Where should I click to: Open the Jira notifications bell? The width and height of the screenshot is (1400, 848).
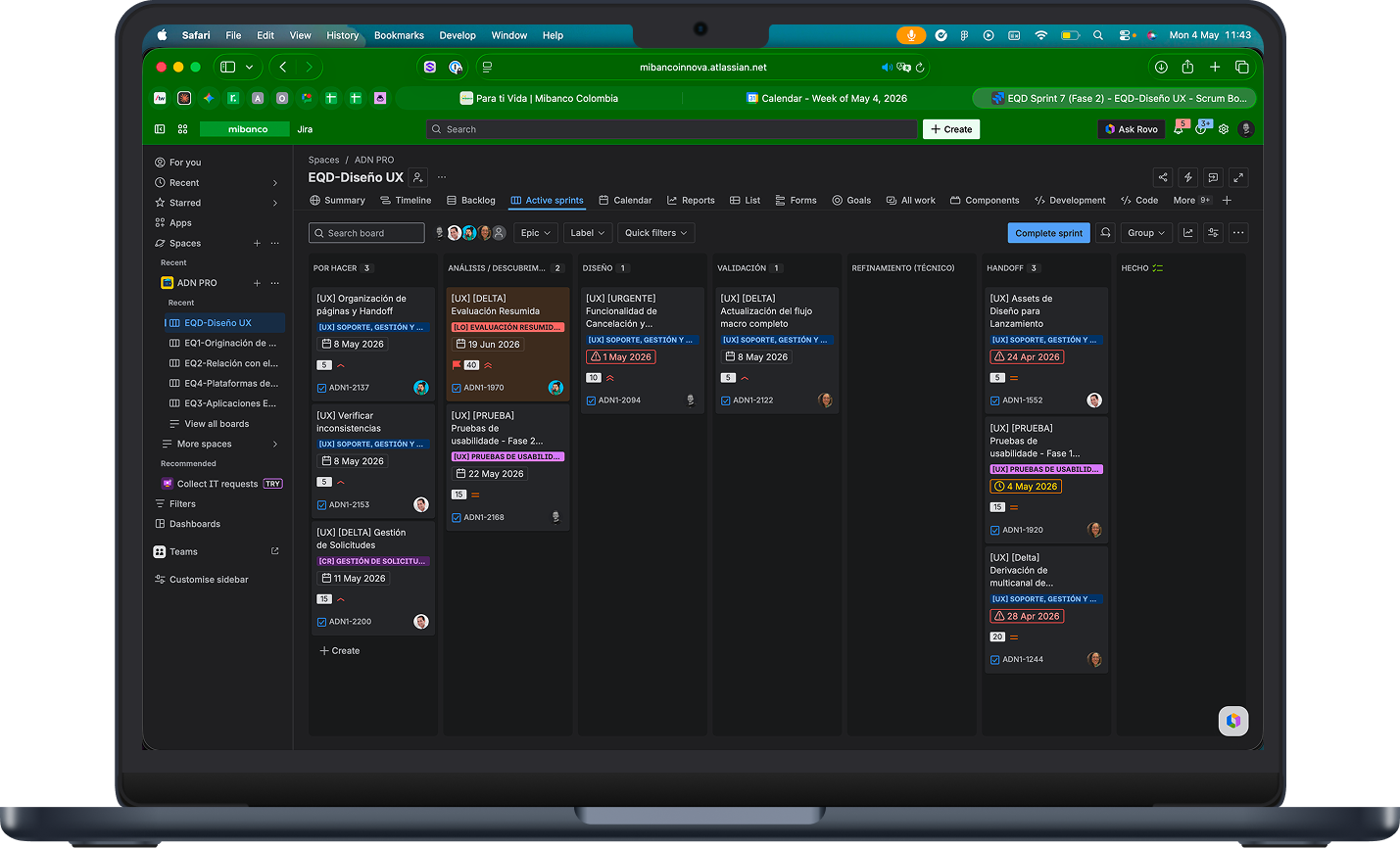pos(1180,129)
